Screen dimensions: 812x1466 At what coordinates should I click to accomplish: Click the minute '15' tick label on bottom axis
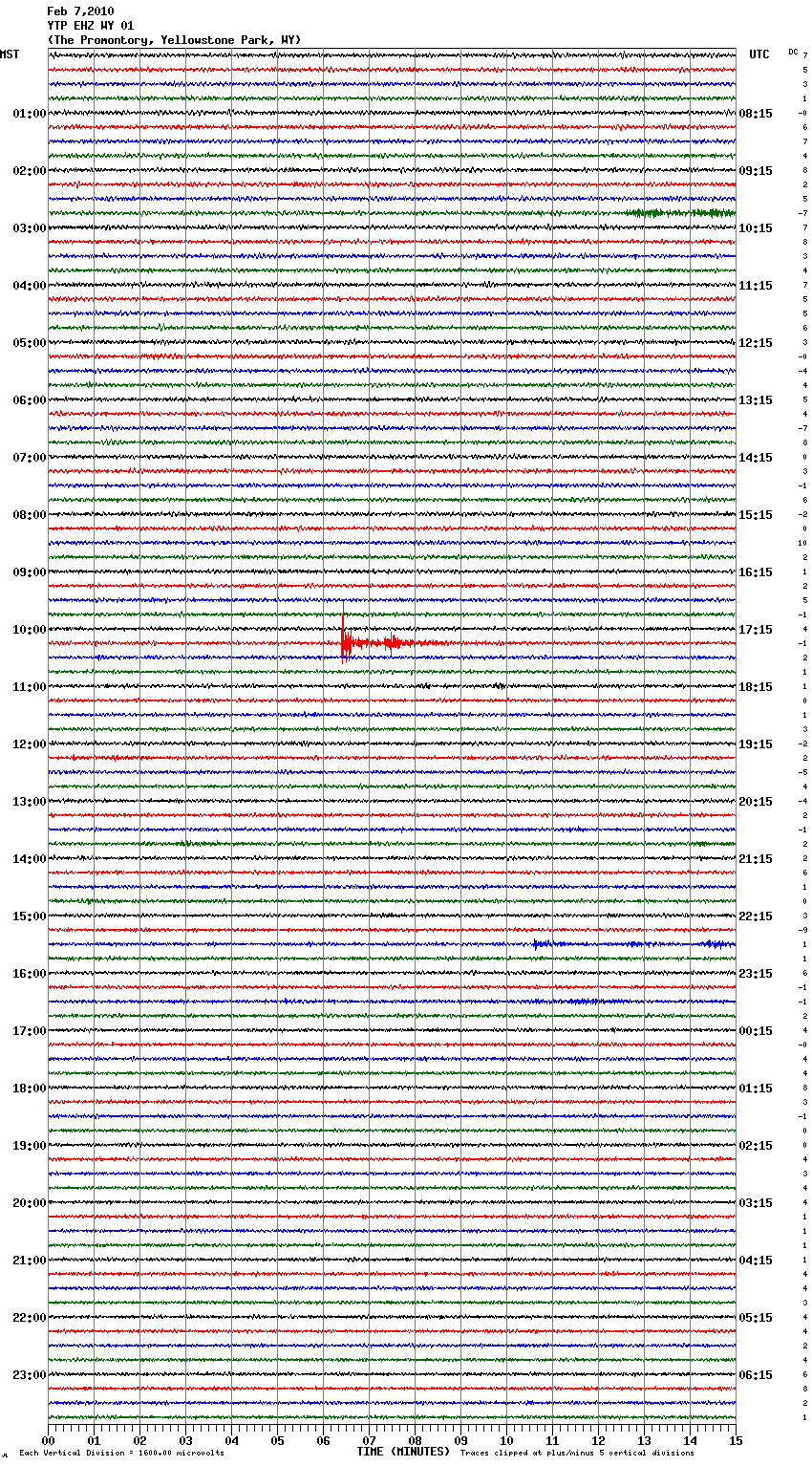tap(736, 1440)
